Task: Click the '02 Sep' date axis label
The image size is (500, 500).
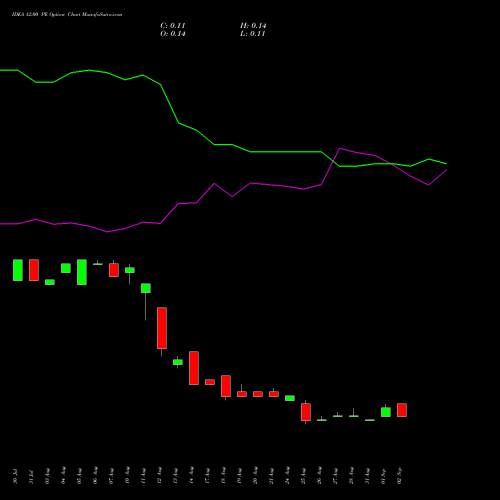Action: tap(399, 476)
